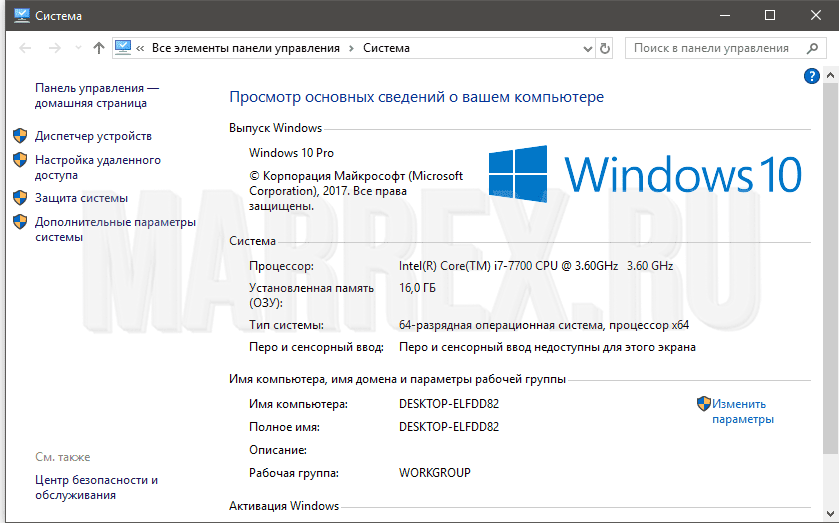Click Изменить параметры link

click(x=743, y=412)
